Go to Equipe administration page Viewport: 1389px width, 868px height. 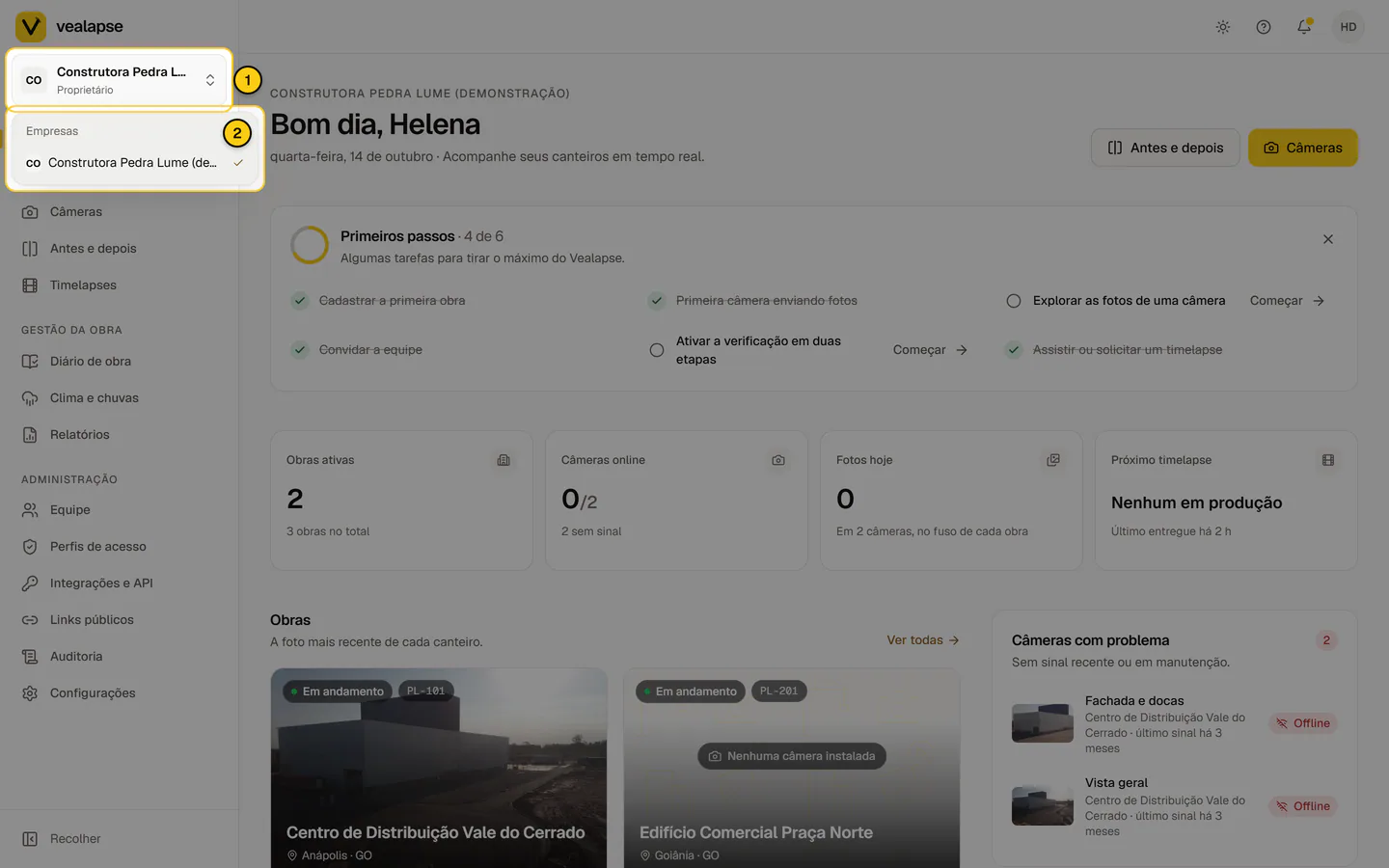[120, 510]
